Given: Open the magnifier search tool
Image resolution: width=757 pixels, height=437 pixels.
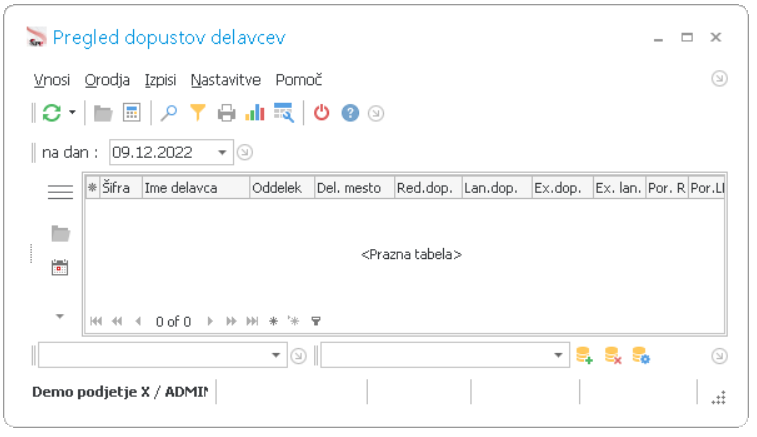Looking at the screenshot, I should click(168, 113).
